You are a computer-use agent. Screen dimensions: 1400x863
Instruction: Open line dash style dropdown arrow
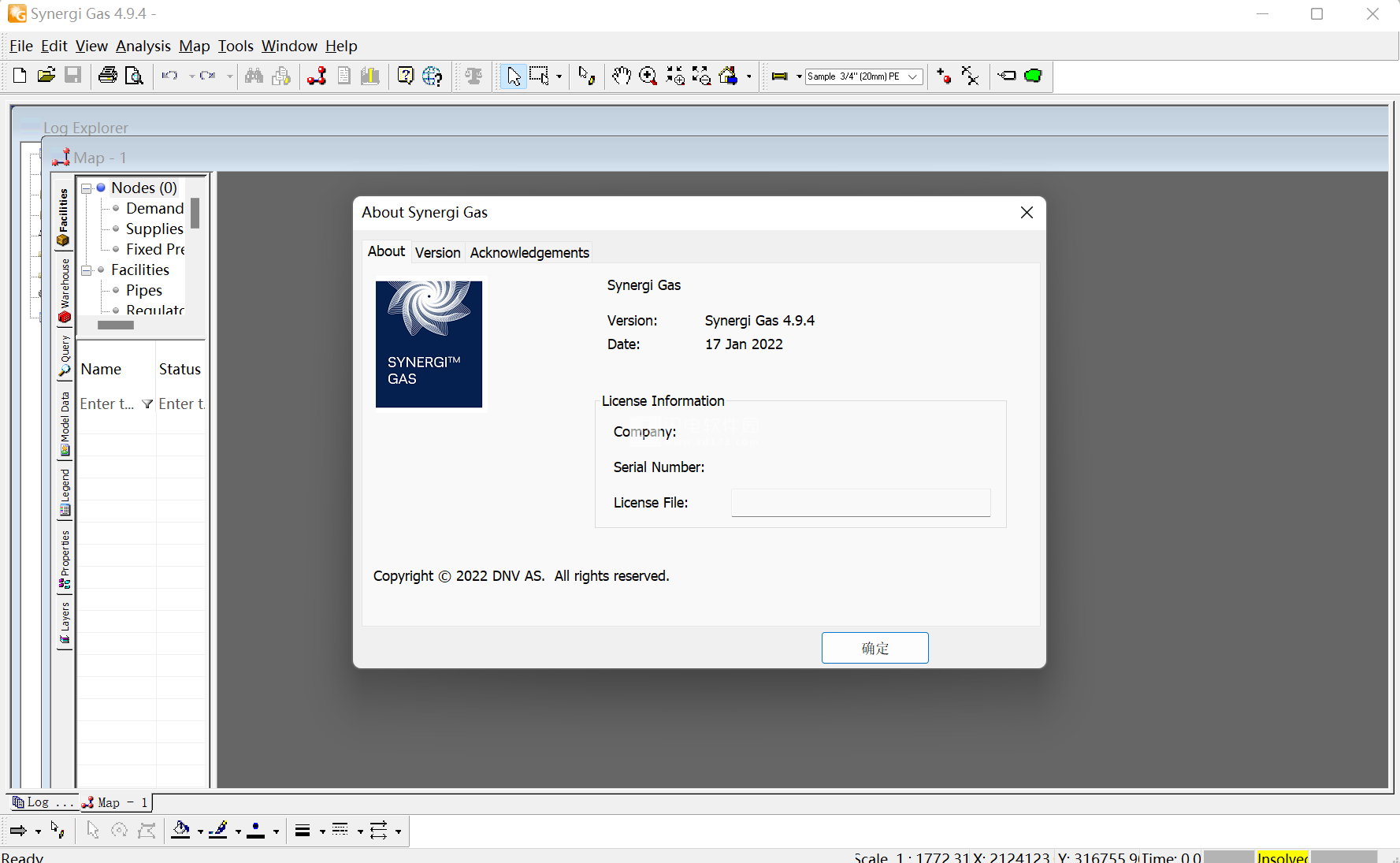click(360, 831)
